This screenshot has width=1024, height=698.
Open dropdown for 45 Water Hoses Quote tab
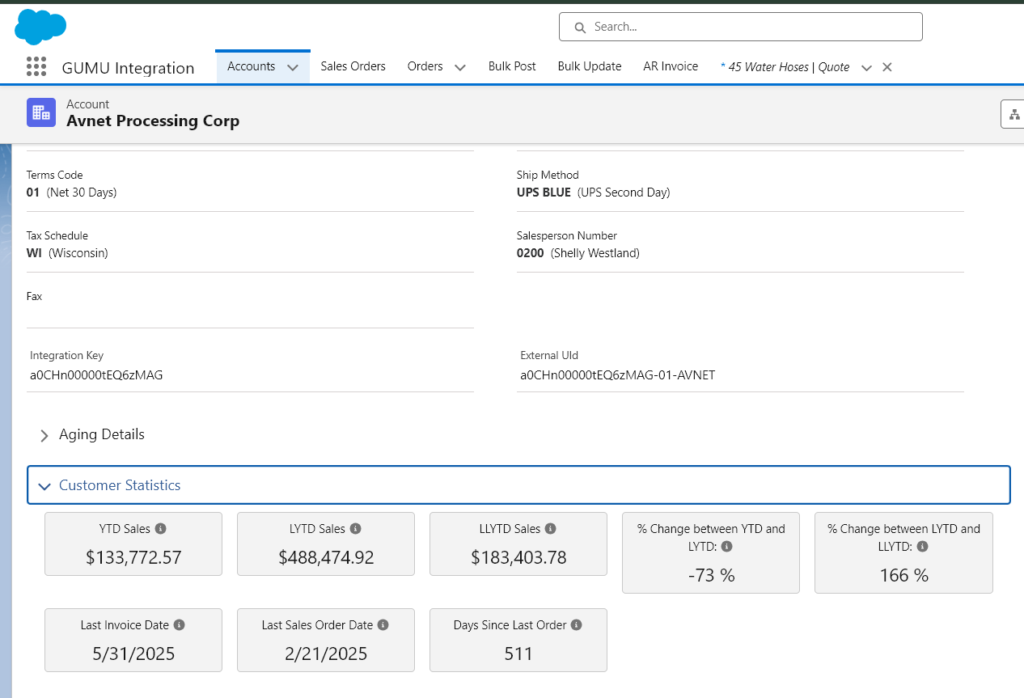coord(866,67)
